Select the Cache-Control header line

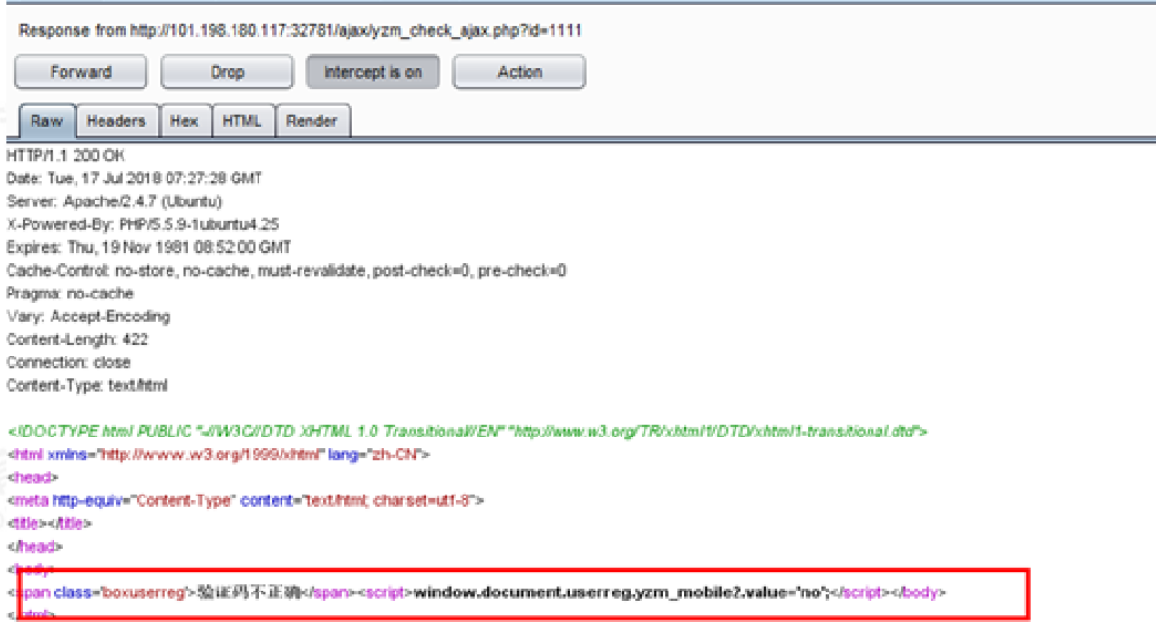[x=286, y=271]
